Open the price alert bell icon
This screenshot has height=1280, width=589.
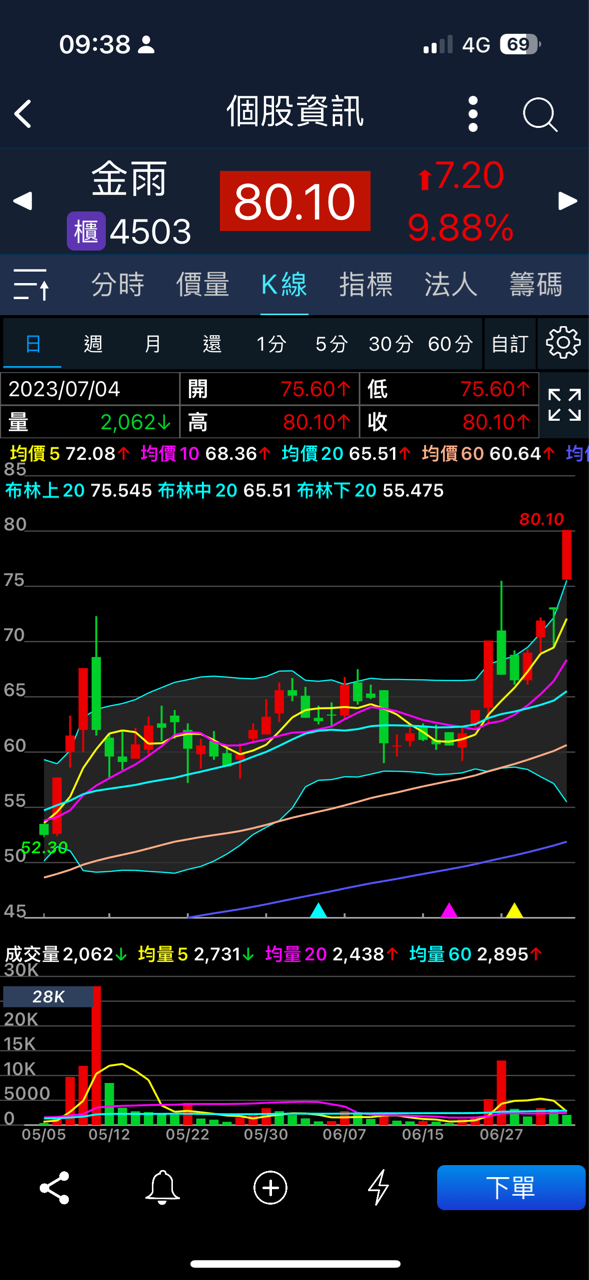pyautogui.click(x=162, y=1188)
